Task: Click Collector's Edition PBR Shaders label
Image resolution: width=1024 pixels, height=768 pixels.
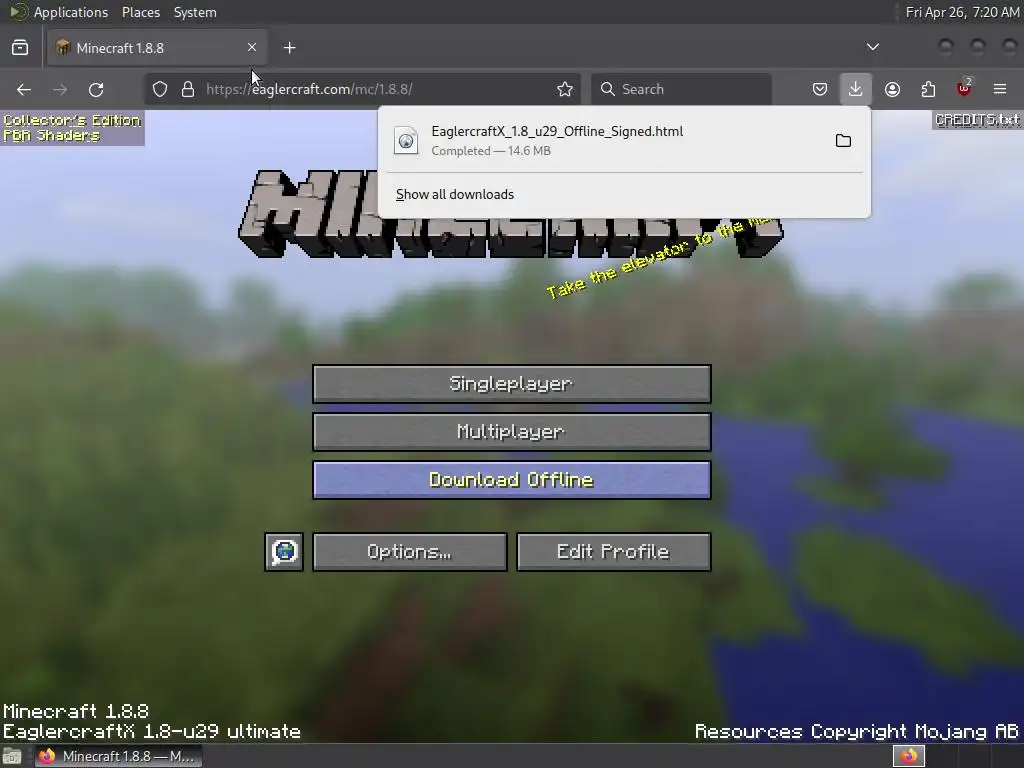Action: coord(72,128)
